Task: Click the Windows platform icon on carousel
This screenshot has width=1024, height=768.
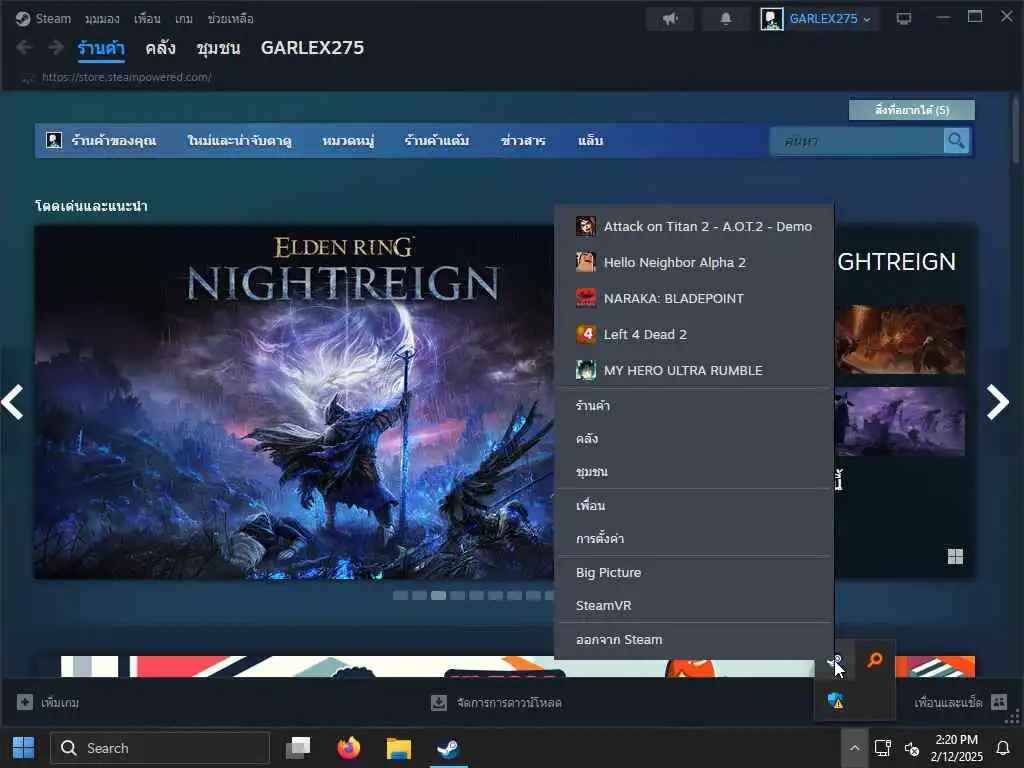Action: [955, 556]
